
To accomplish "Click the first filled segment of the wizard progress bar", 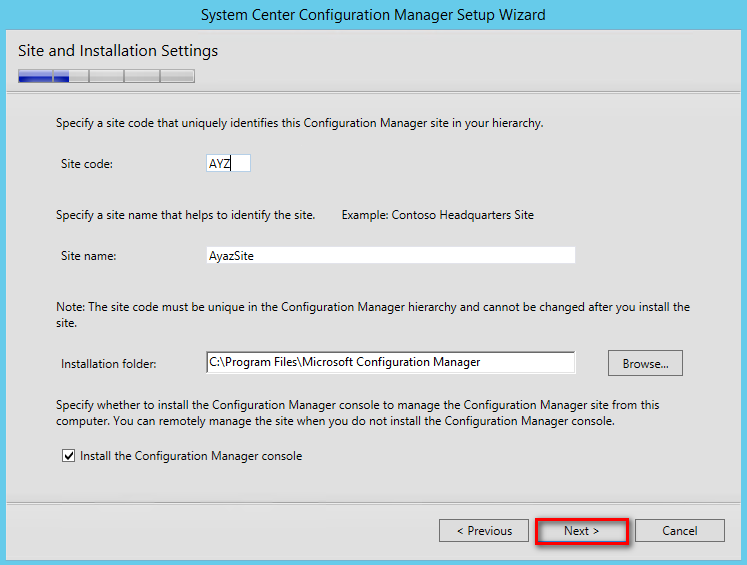I will click(x=35, y=76).
